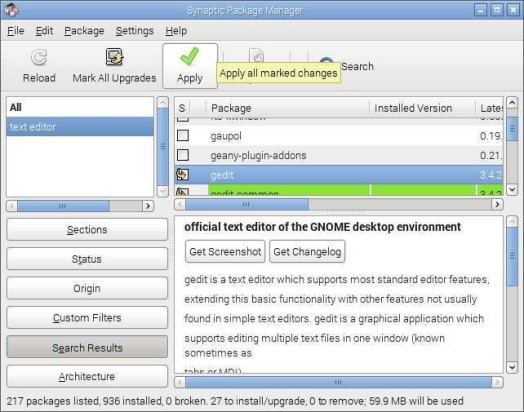Click the Get Changelog button

[307, 252]
